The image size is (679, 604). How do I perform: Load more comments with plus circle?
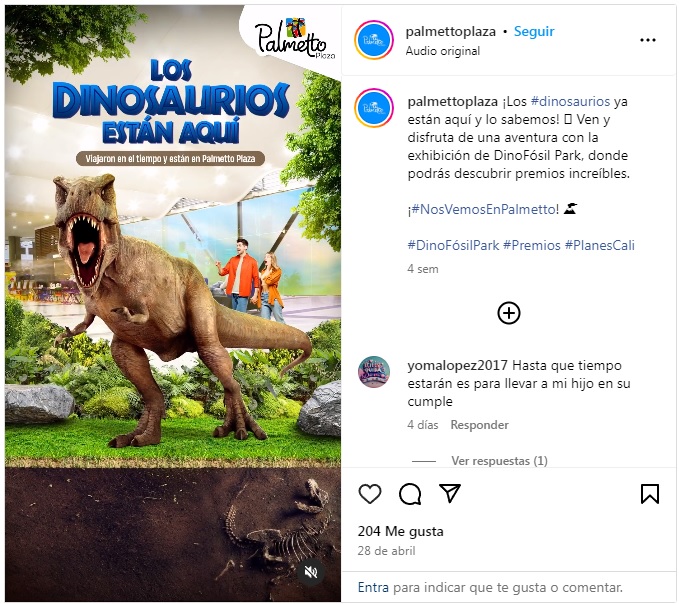pos(509,313)
